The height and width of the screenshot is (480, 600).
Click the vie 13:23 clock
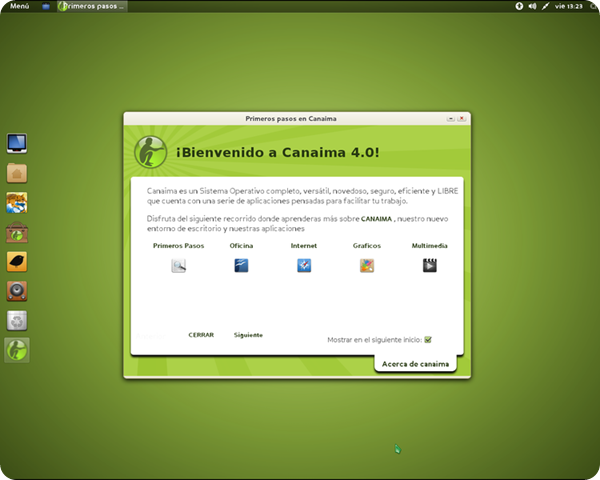(569, 6)
